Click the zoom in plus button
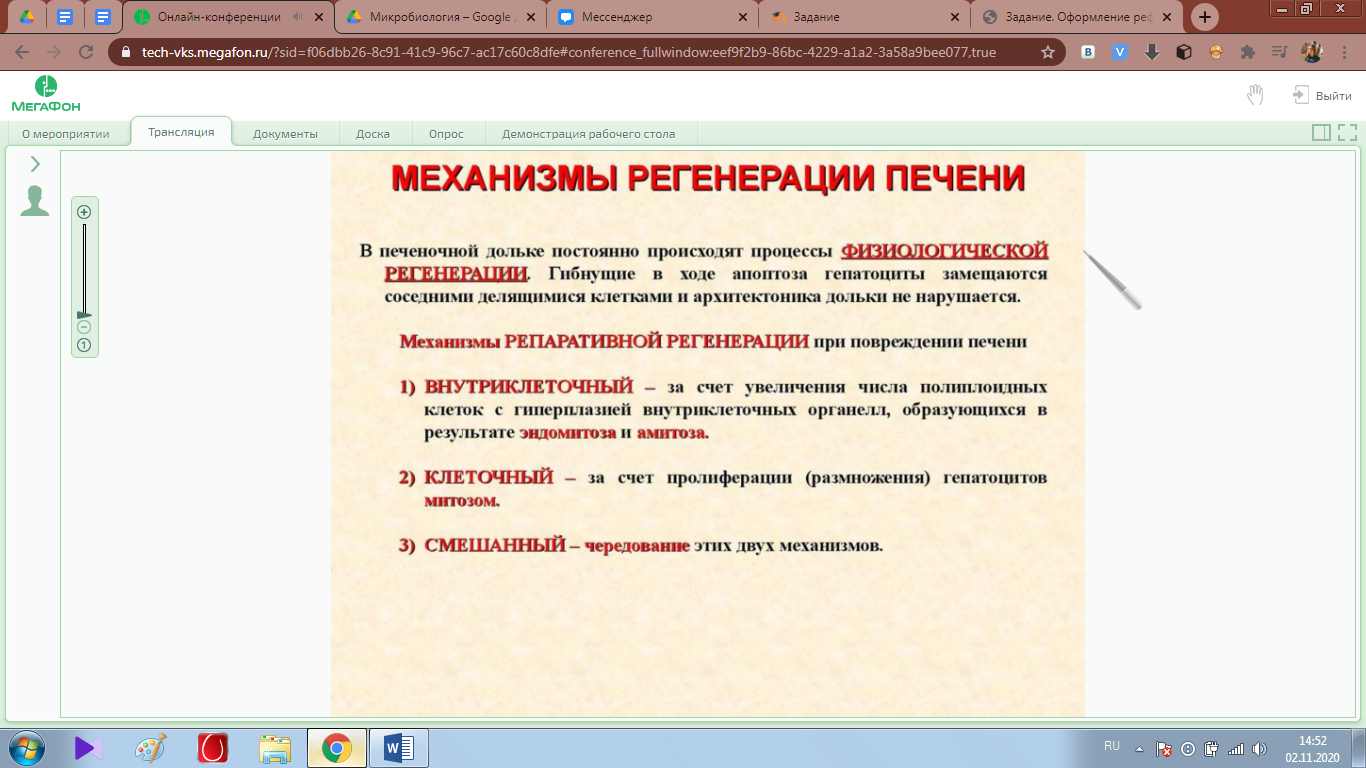The image size is (1366, 768). click(x=84, y=211)
